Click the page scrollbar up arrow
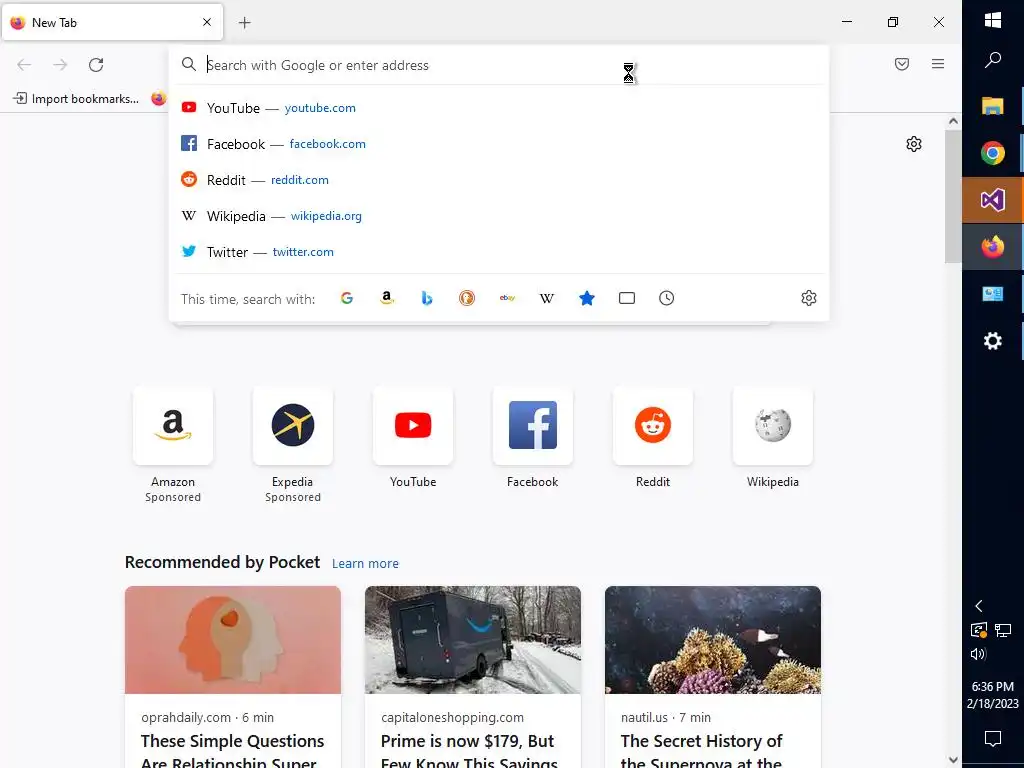 click(953, 121)
